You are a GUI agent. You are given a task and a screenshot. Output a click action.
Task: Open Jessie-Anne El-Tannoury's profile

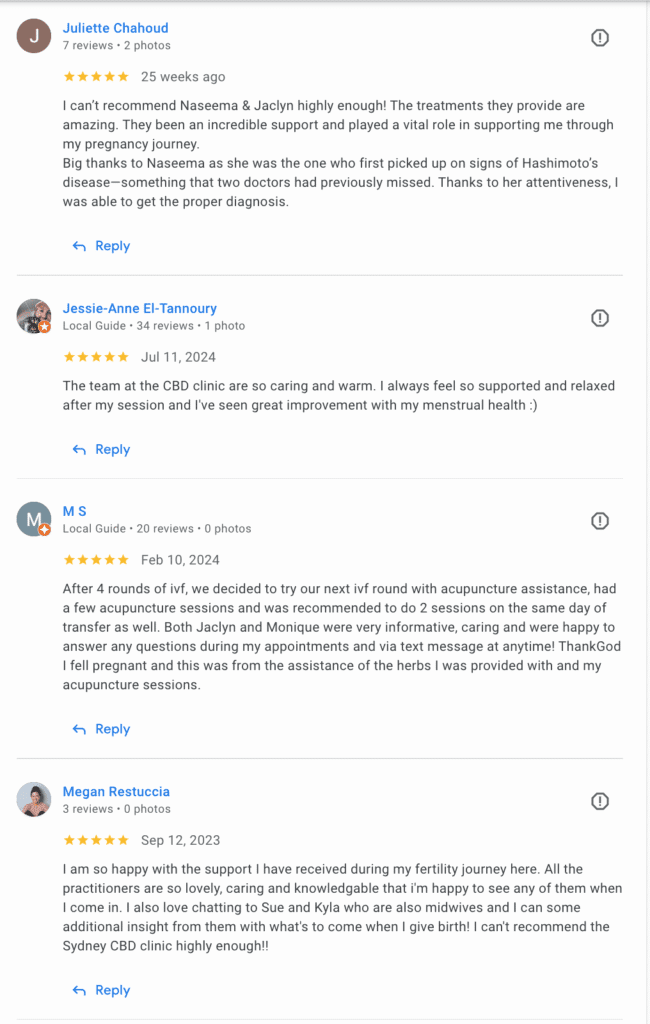[x=139, y=308]
